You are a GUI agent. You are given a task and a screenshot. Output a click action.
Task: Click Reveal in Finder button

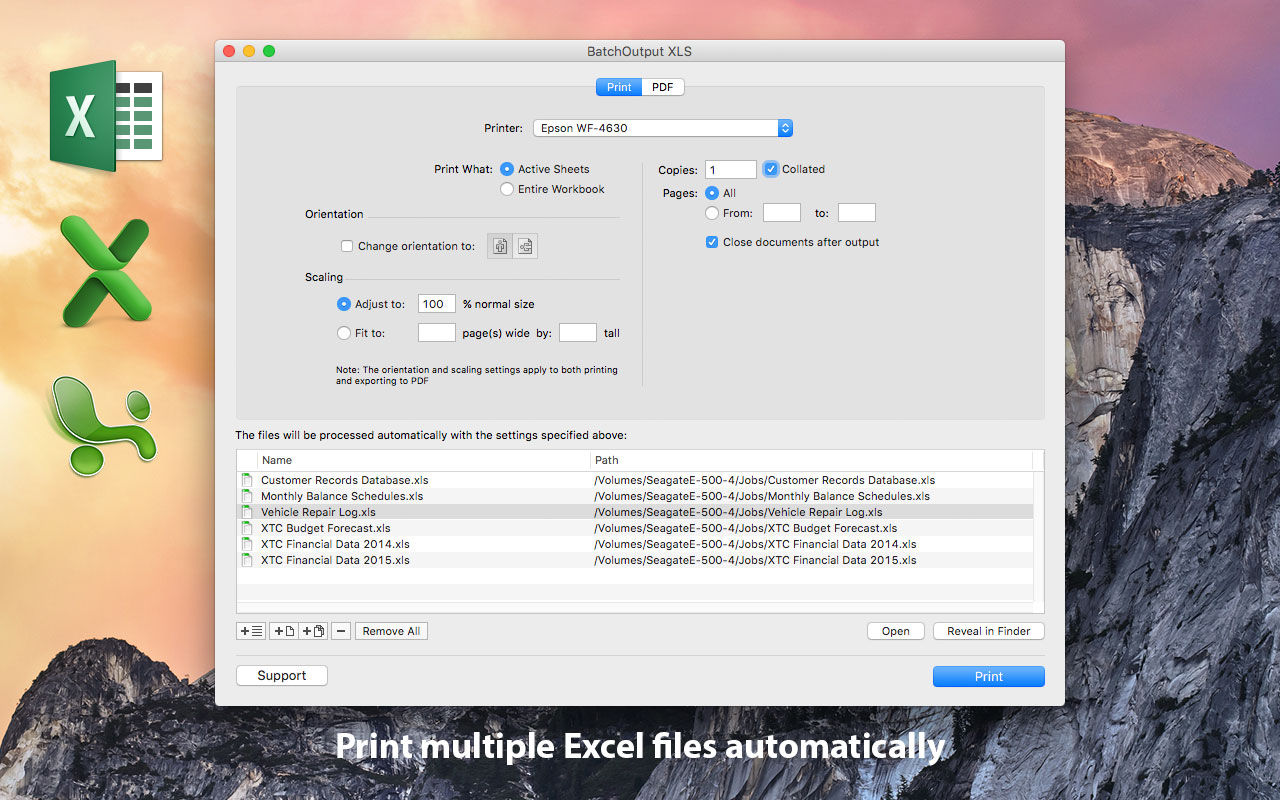[x=989, y=631]
